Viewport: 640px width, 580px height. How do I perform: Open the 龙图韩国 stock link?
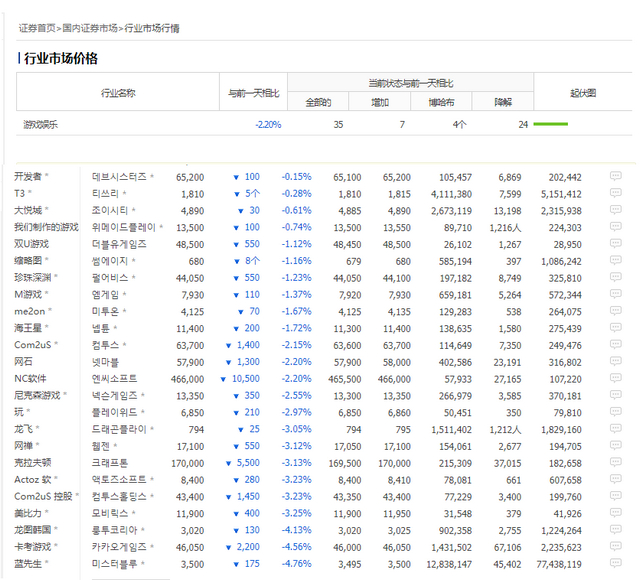tap(33, 530)
